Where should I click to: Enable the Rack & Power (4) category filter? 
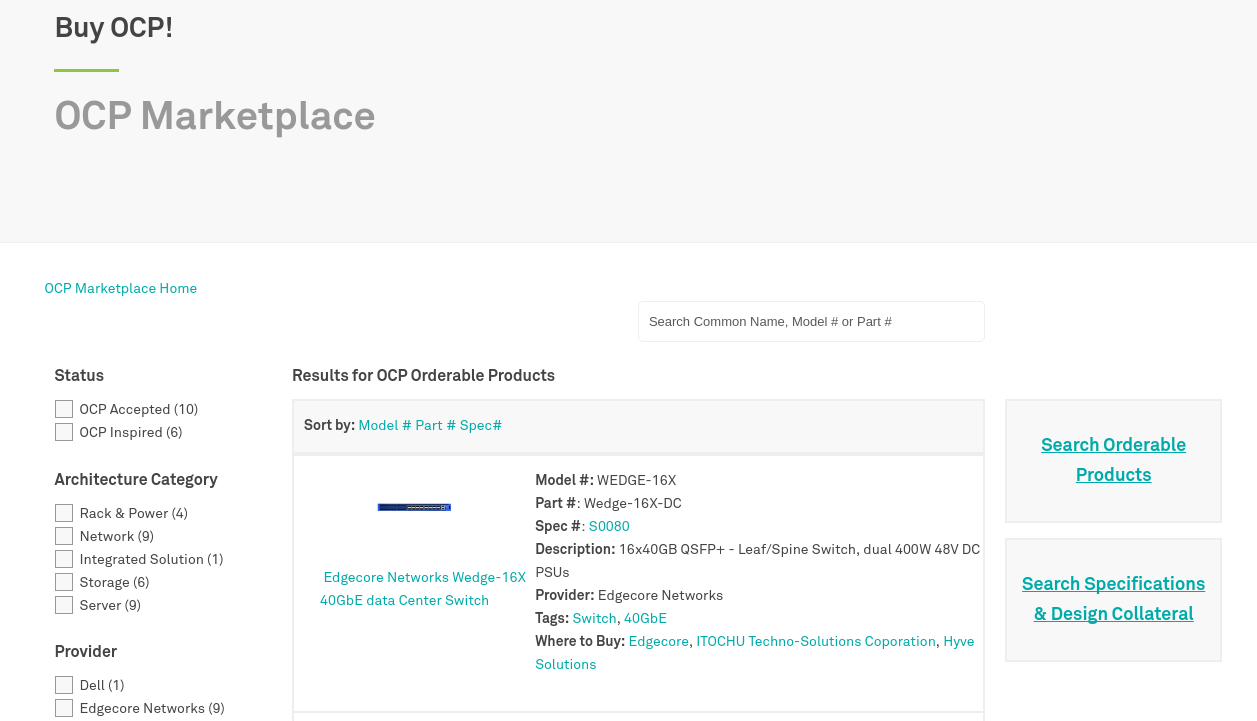coord(64,513)
